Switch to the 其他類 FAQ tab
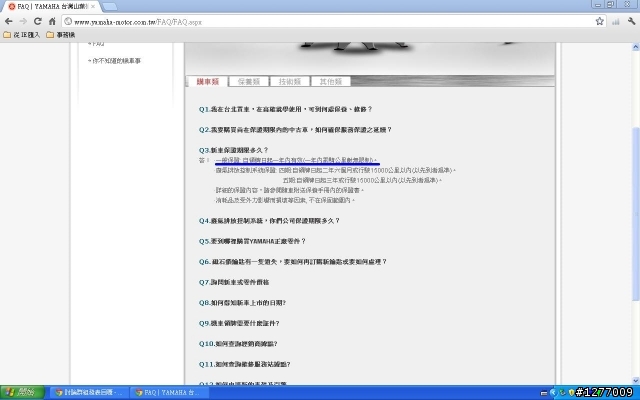This screenshot has width=640, height=400. click(331, 82)
